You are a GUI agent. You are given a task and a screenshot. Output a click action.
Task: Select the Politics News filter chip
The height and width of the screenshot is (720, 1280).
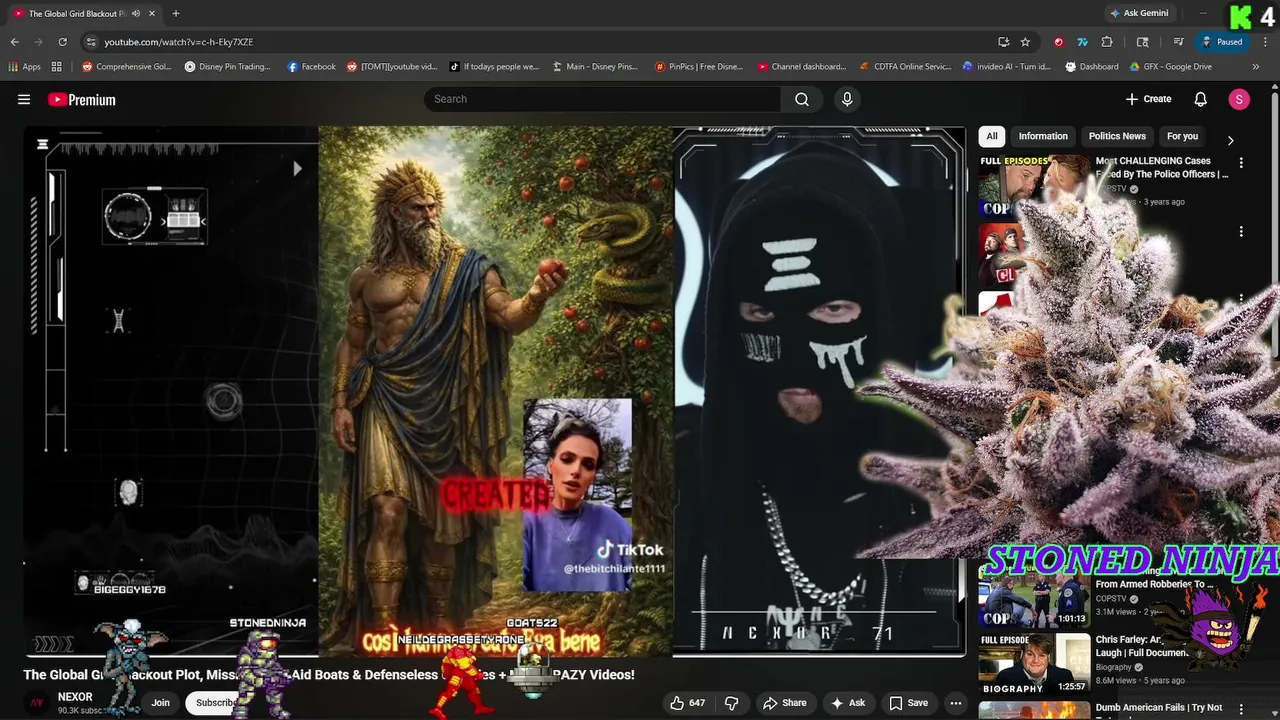coord(1117,136)
